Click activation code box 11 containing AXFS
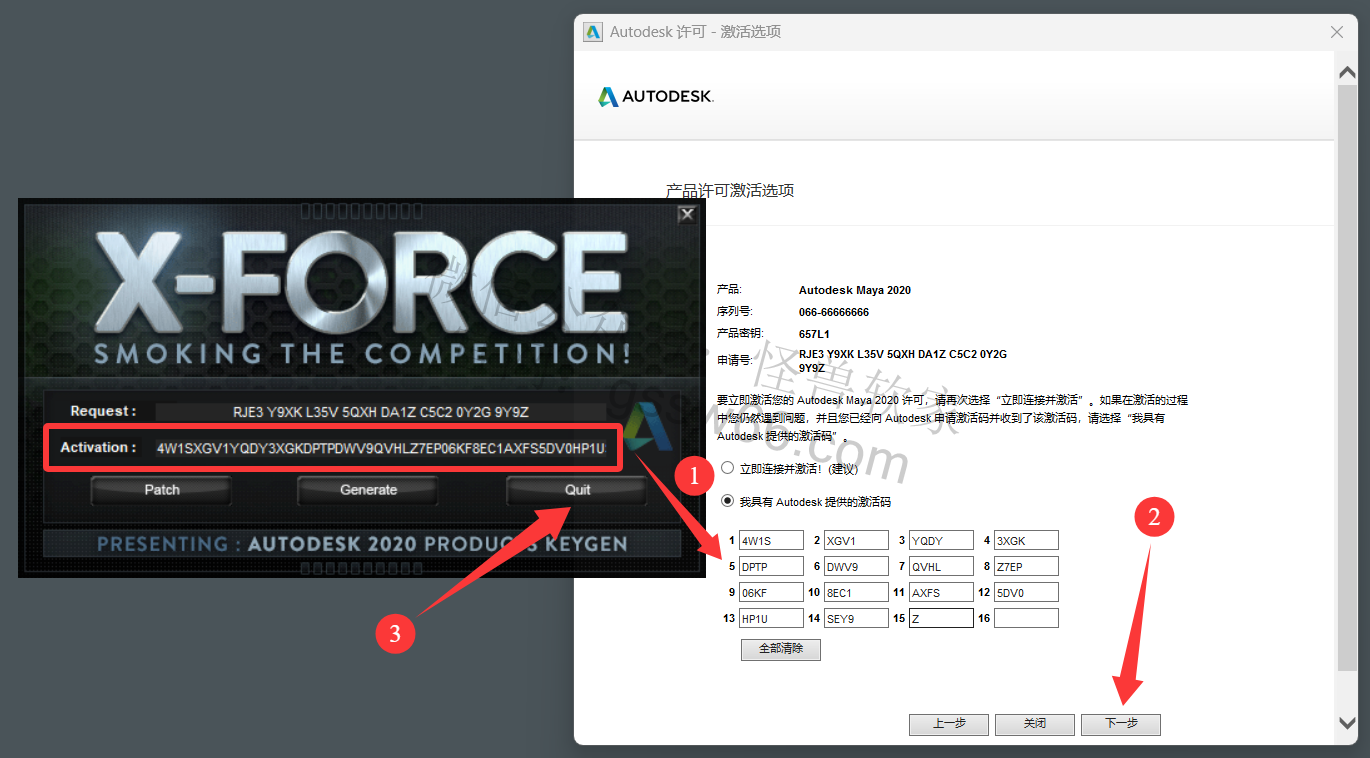Viewport: 1370px width, 758px height. point(941,593)
